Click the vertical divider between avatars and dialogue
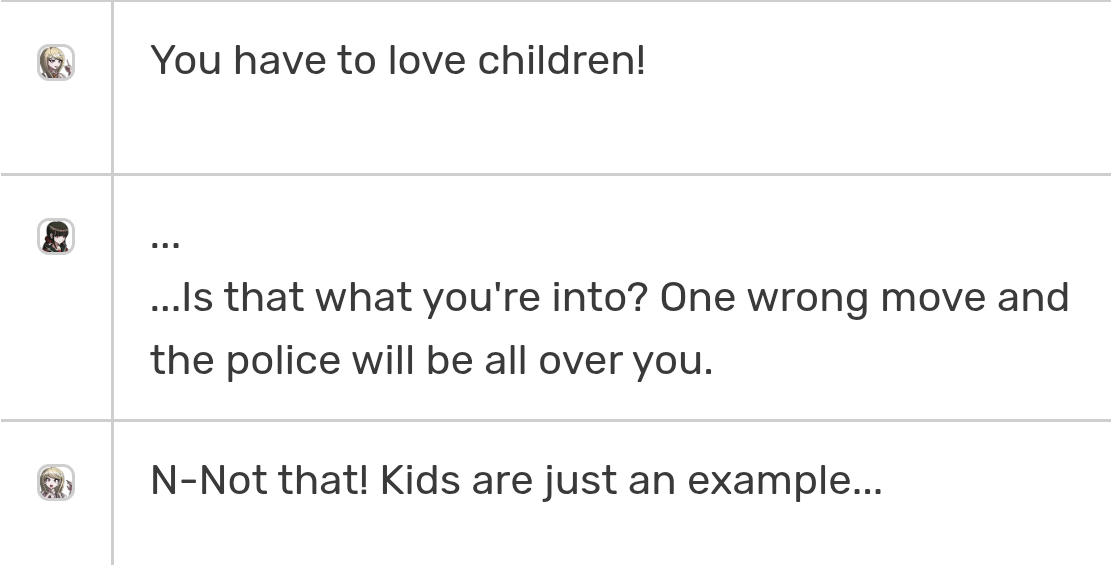The image size is (1120, 565). [112, 282]
